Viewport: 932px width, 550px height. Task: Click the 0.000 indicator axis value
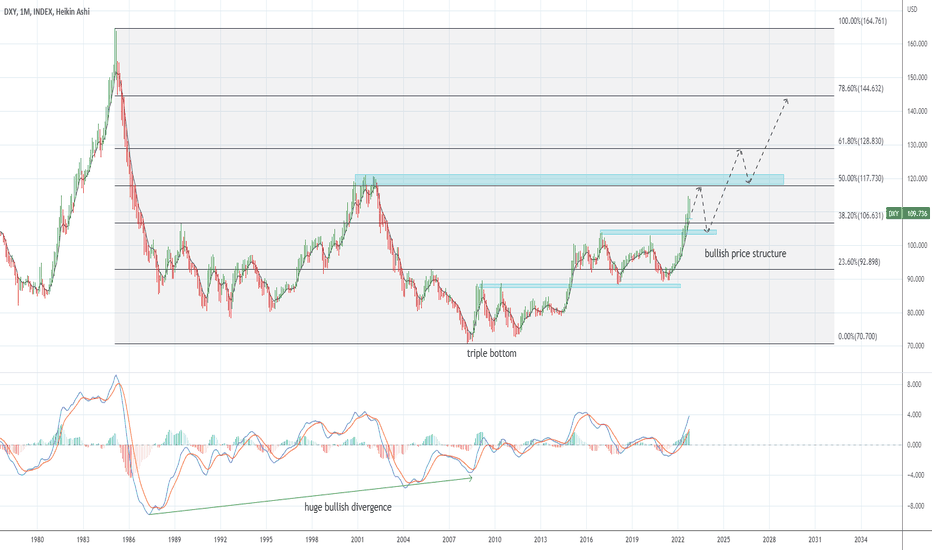pos(914,445)
